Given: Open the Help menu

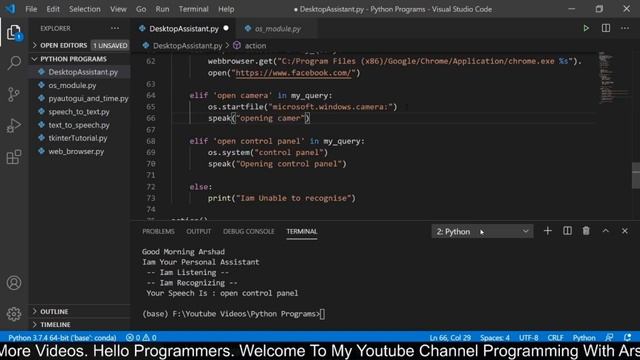Looking at the screenshot, I should (226, 9).
